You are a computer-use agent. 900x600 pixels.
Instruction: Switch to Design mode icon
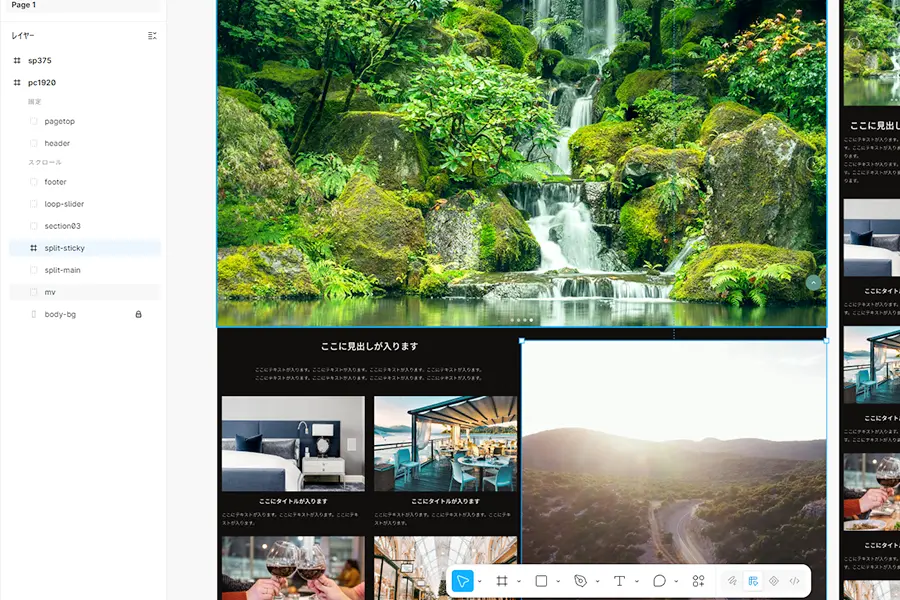pyautogui.click(x=753, y=581)
